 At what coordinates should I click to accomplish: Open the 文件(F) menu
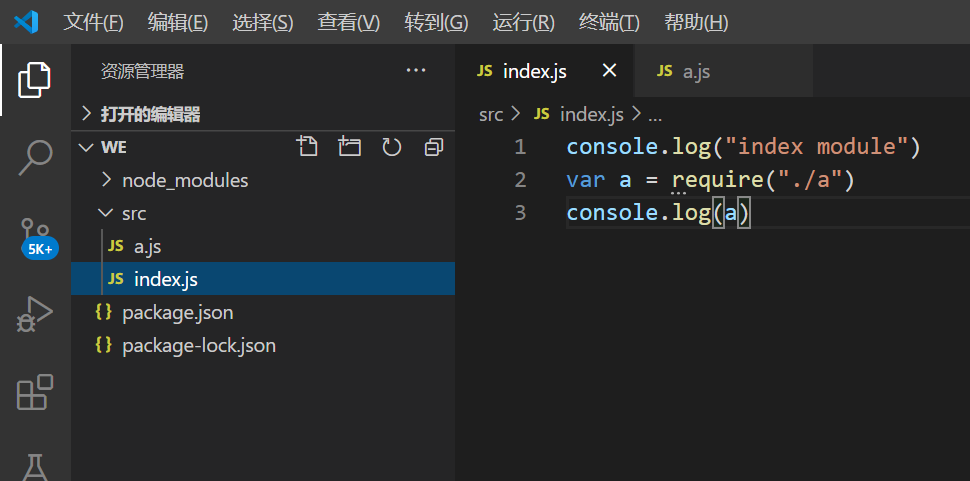[x=93, y=22]
